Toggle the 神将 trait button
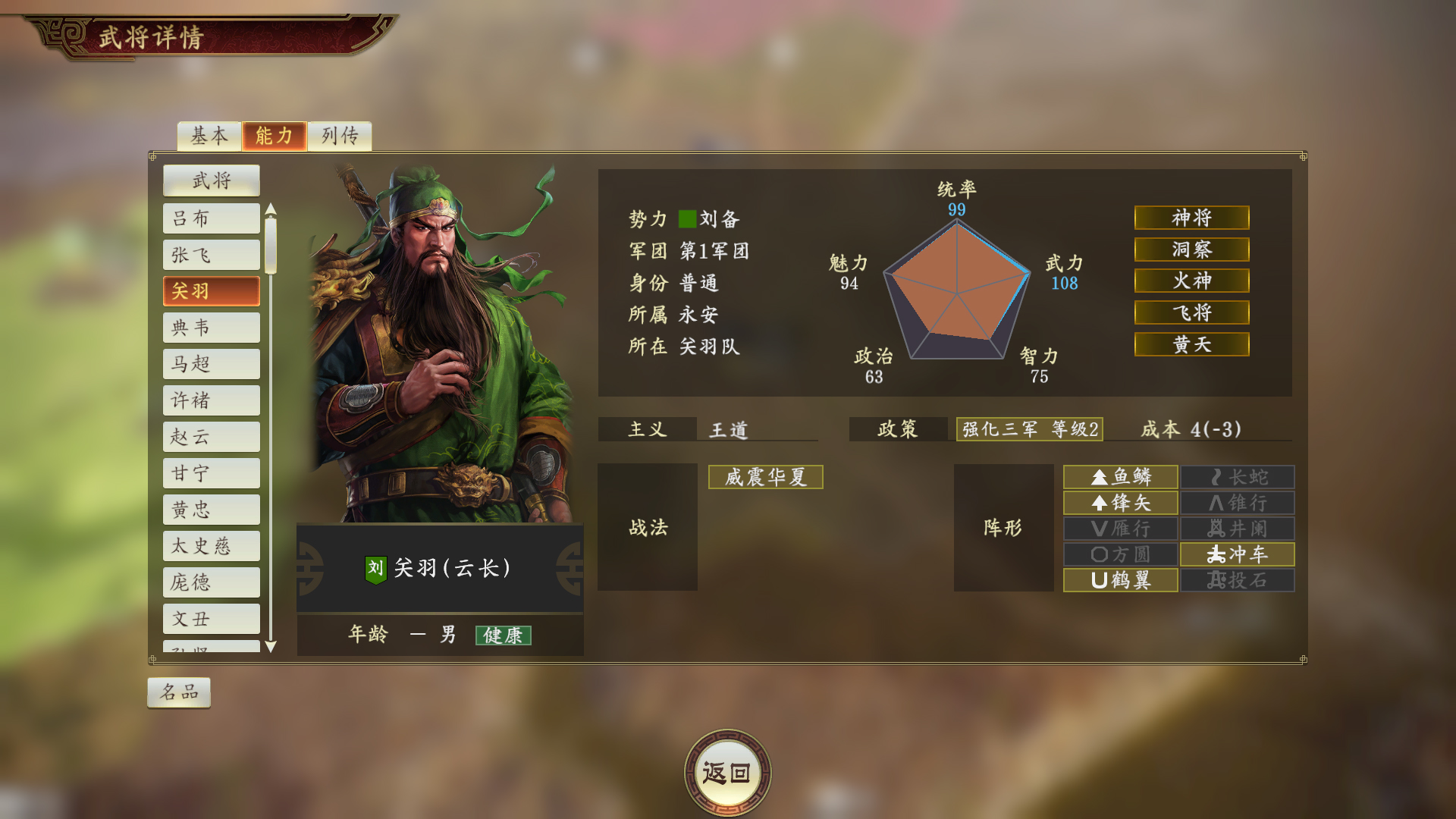 1191,218
